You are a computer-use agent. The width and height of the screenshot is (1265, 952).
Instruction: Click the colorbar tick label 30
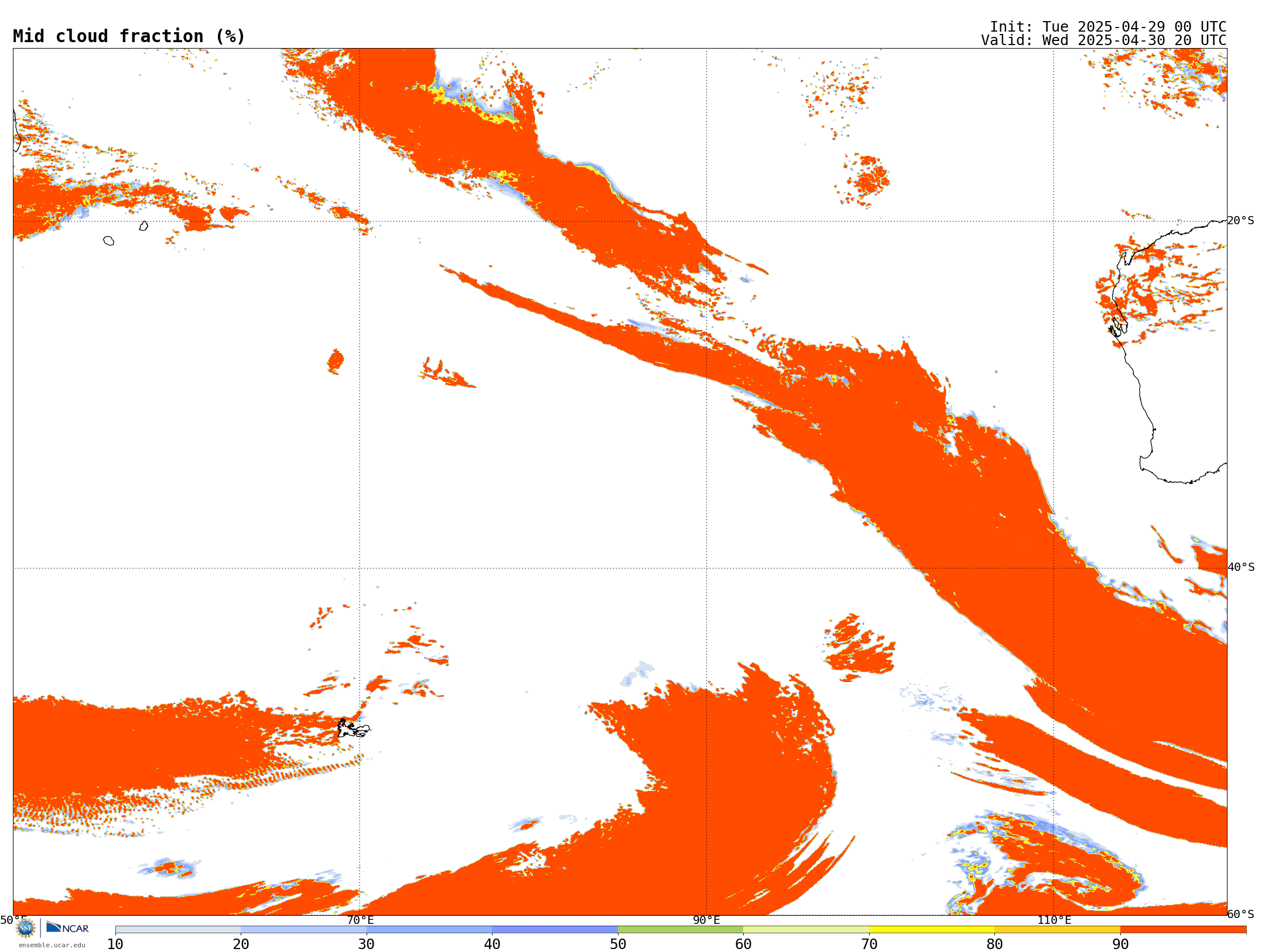click(367, 944)
